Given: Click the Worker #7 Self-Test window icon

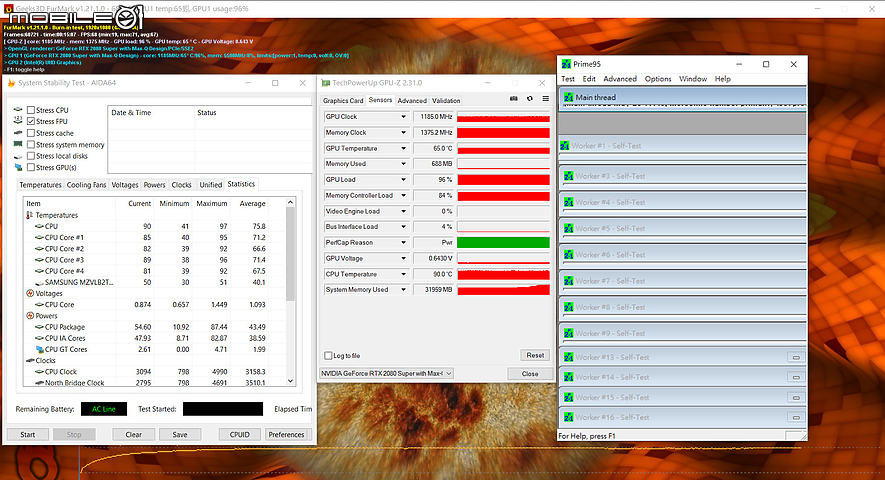Looking at the screenshot, I should point(568,281).
